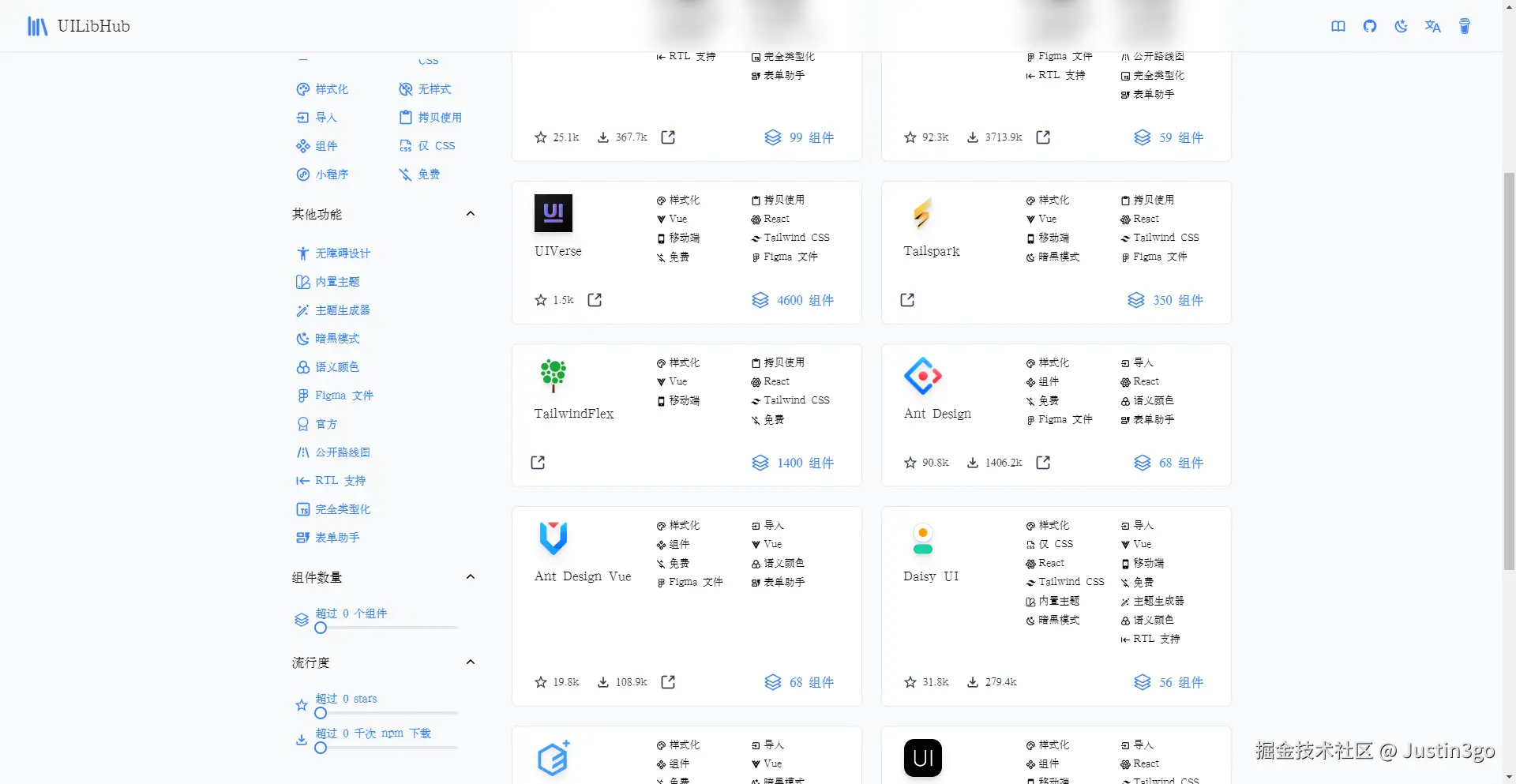Click the Daisy UI card title
This screenshot has width=1516, height=784.
pyautogui.click(x=931, y=576)
